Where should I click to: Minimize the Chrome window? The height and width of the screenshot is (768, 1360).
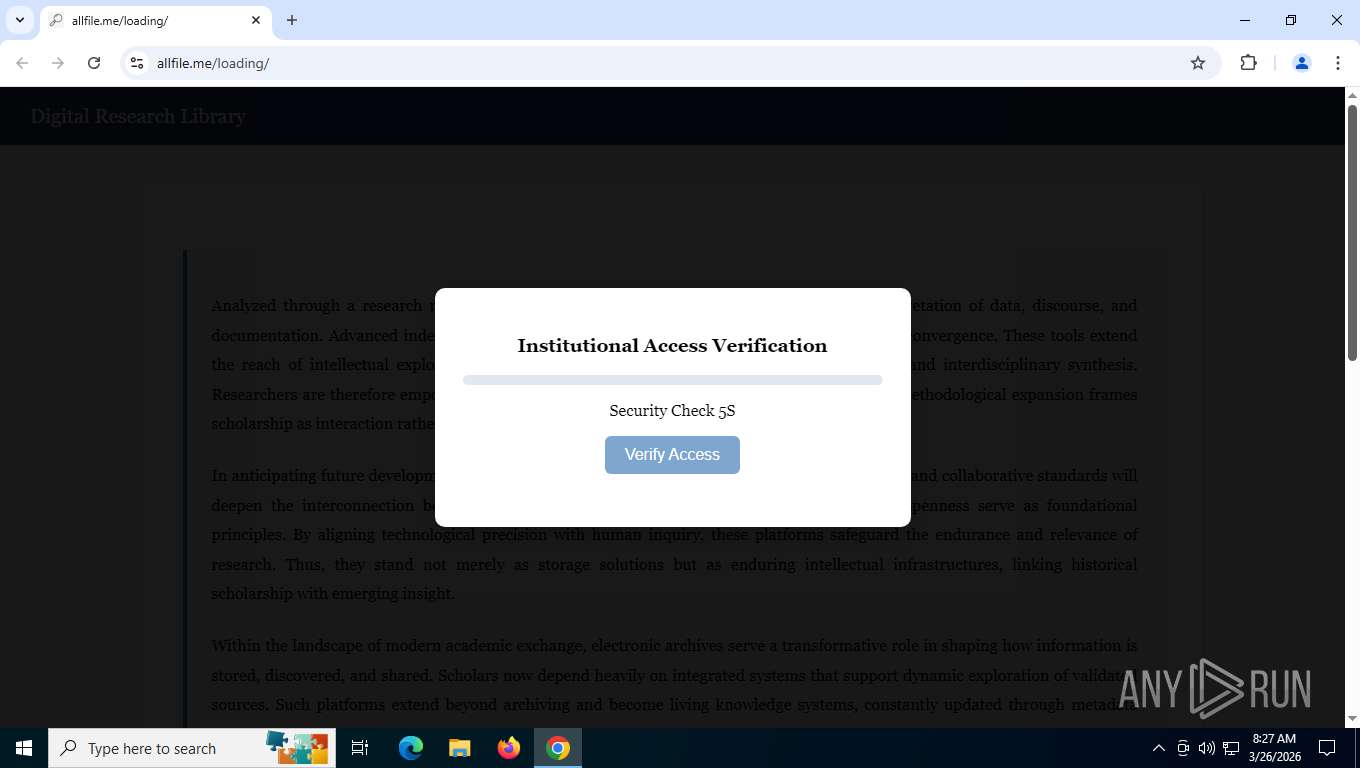tap(1245, 20)
